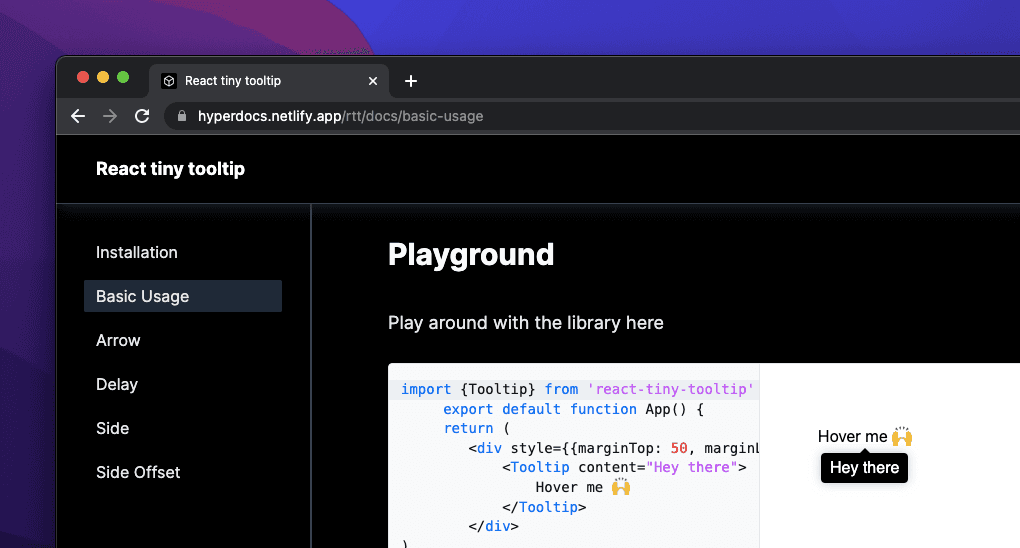Viewport: 1020px width, 548px height.
Task: Click the React tiny tooltip site title
Action: [x=170, y=169]
